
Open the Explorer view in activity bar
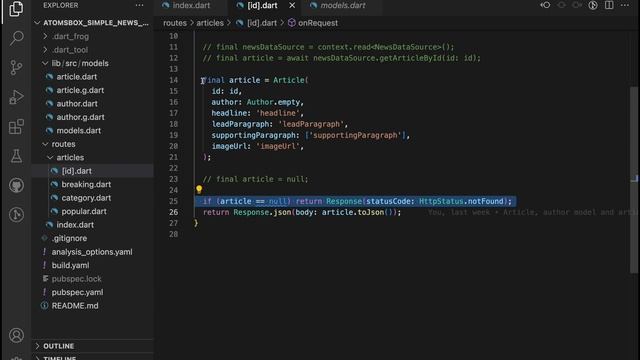[16, 8]
